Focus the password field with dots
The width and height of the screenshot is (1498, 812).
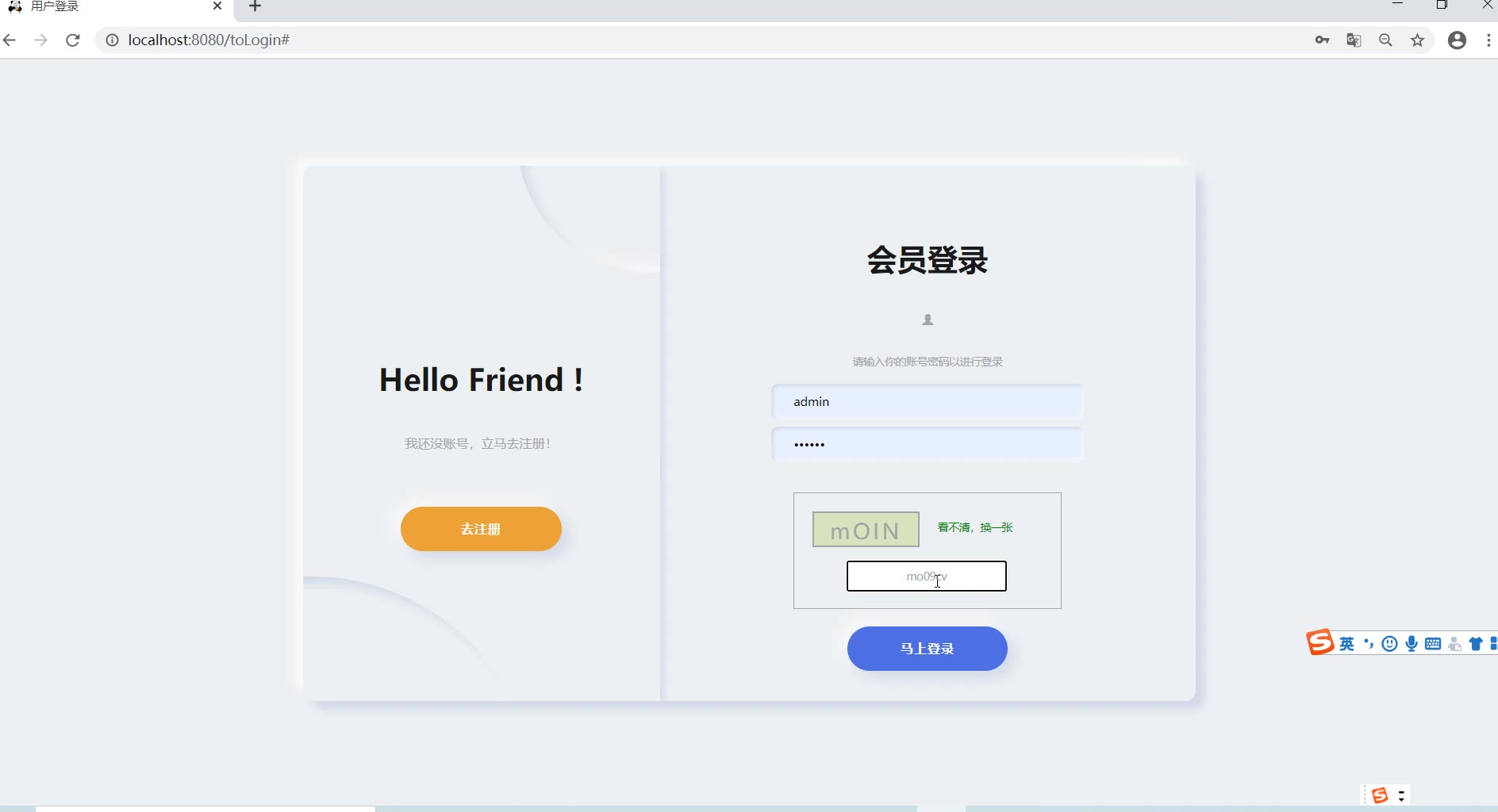[927, 445]
